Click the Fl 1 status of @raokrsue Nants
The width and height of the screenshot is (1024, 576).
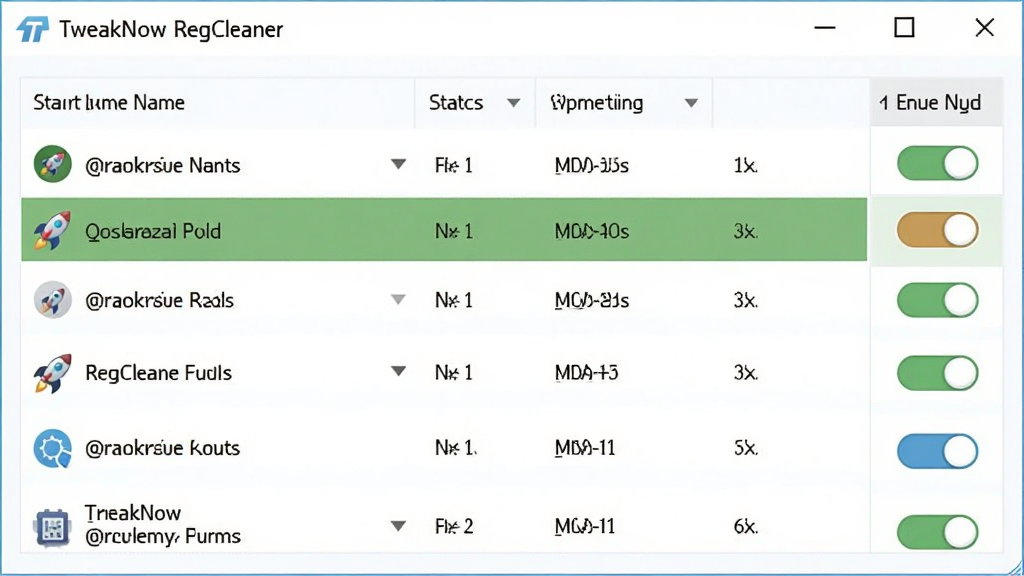(453, 165)
